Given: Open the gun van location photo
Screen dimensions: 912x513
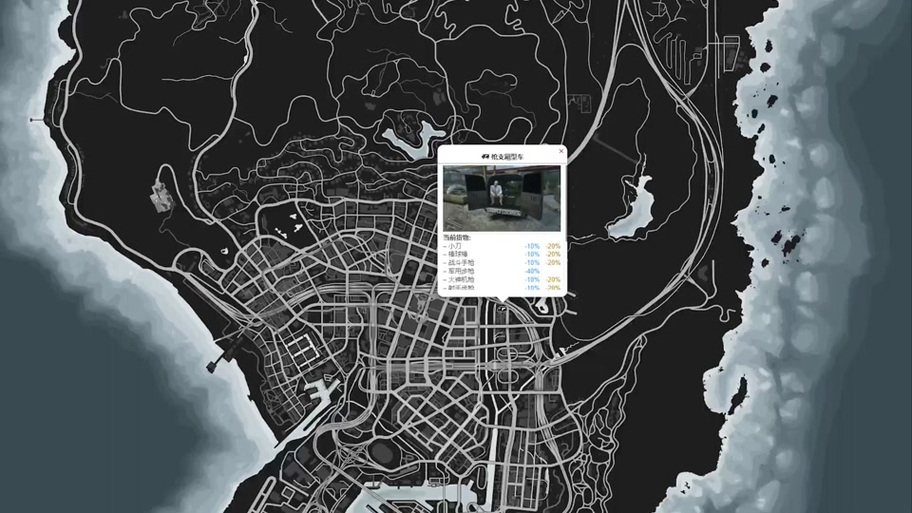Looking at the screenshot, I should coord(502,198).
